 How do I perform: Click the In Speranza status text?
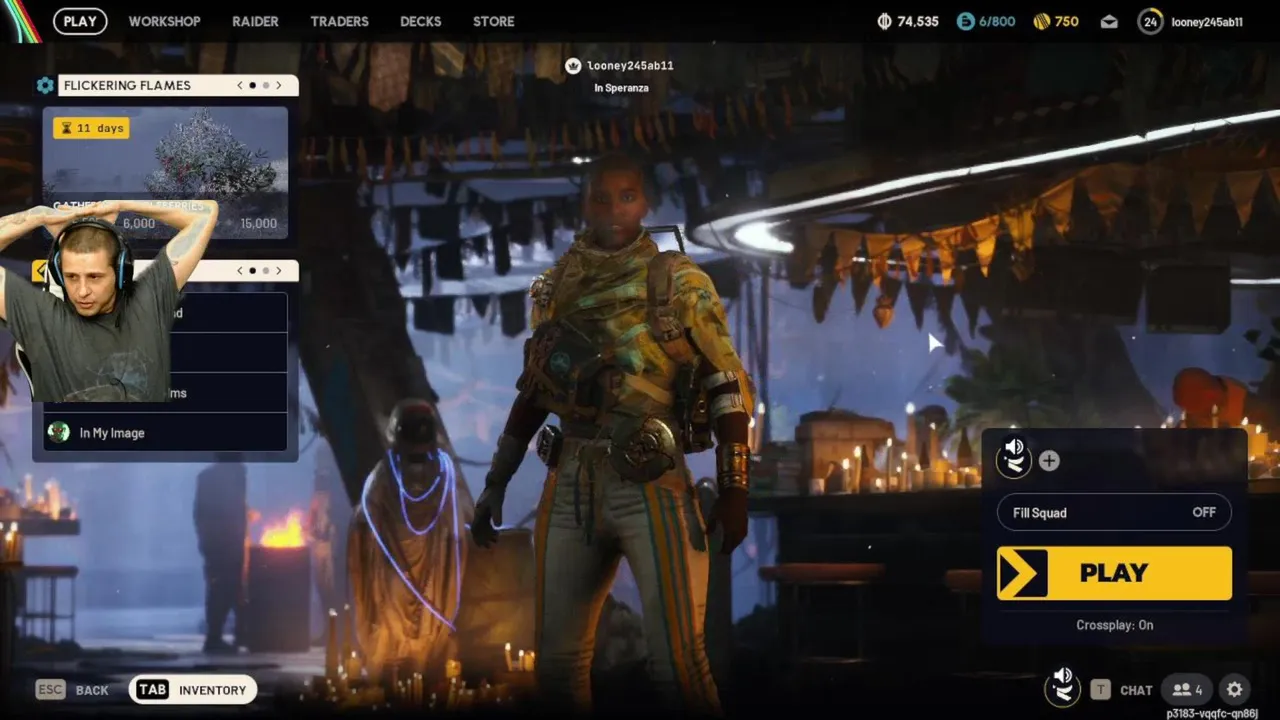[x=621, y=88]
